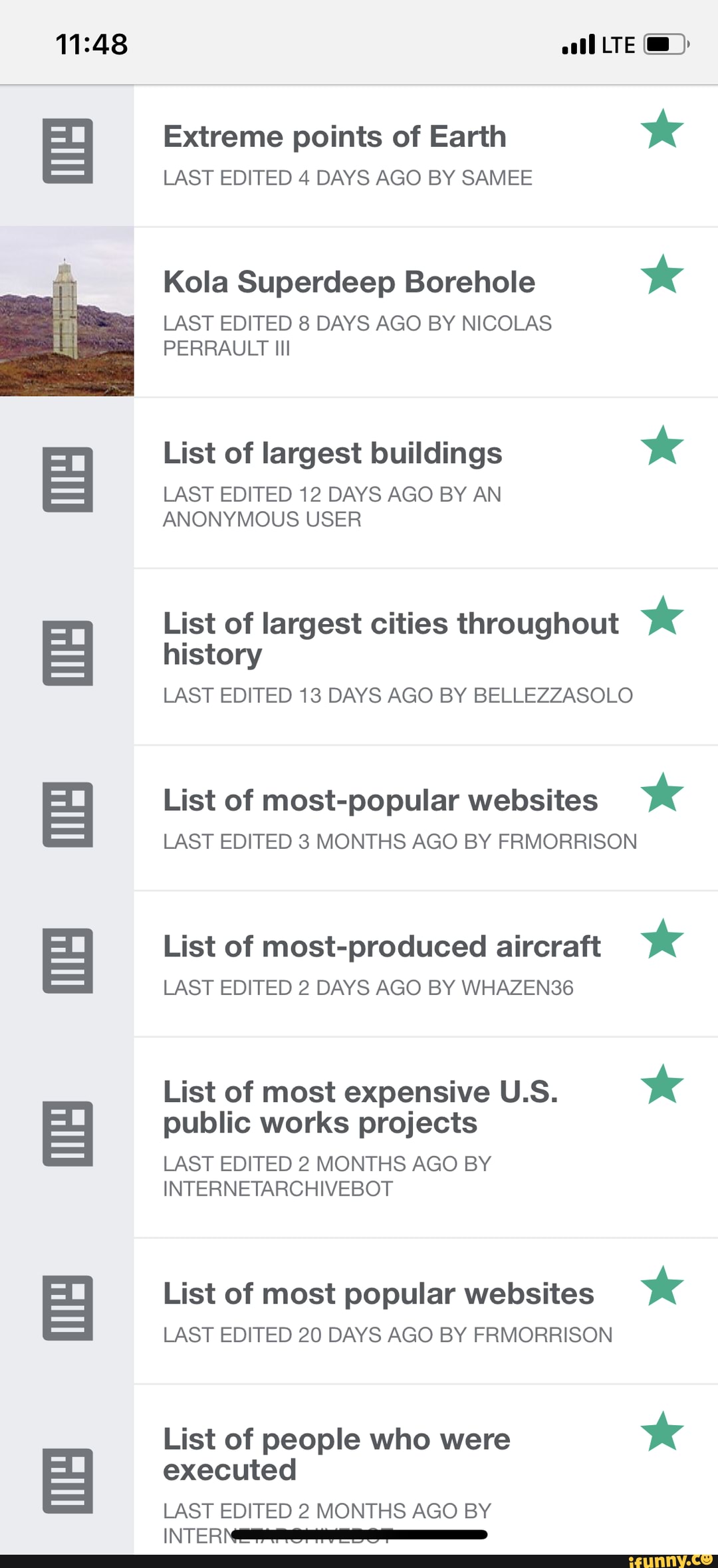
Task: Unstar the List of people who were executed
Action: (662, 1432)
